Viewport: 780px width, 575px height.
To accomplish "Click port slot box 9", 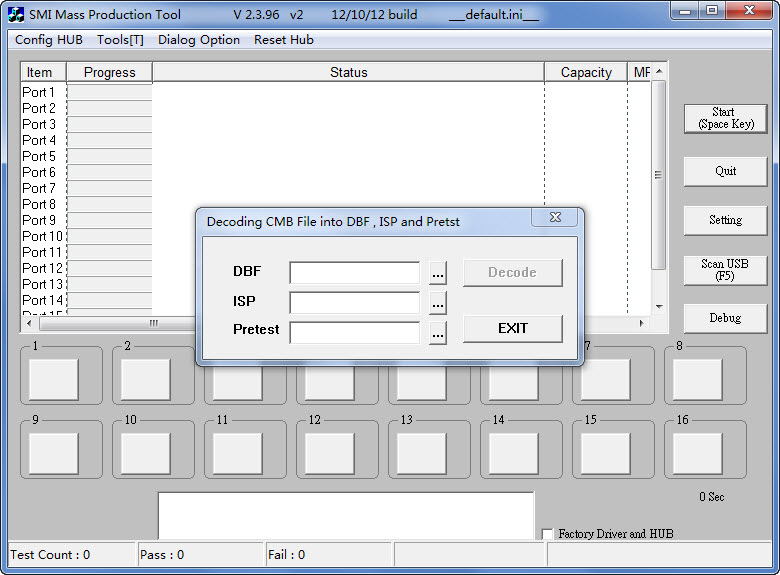I will click(54, 453).
